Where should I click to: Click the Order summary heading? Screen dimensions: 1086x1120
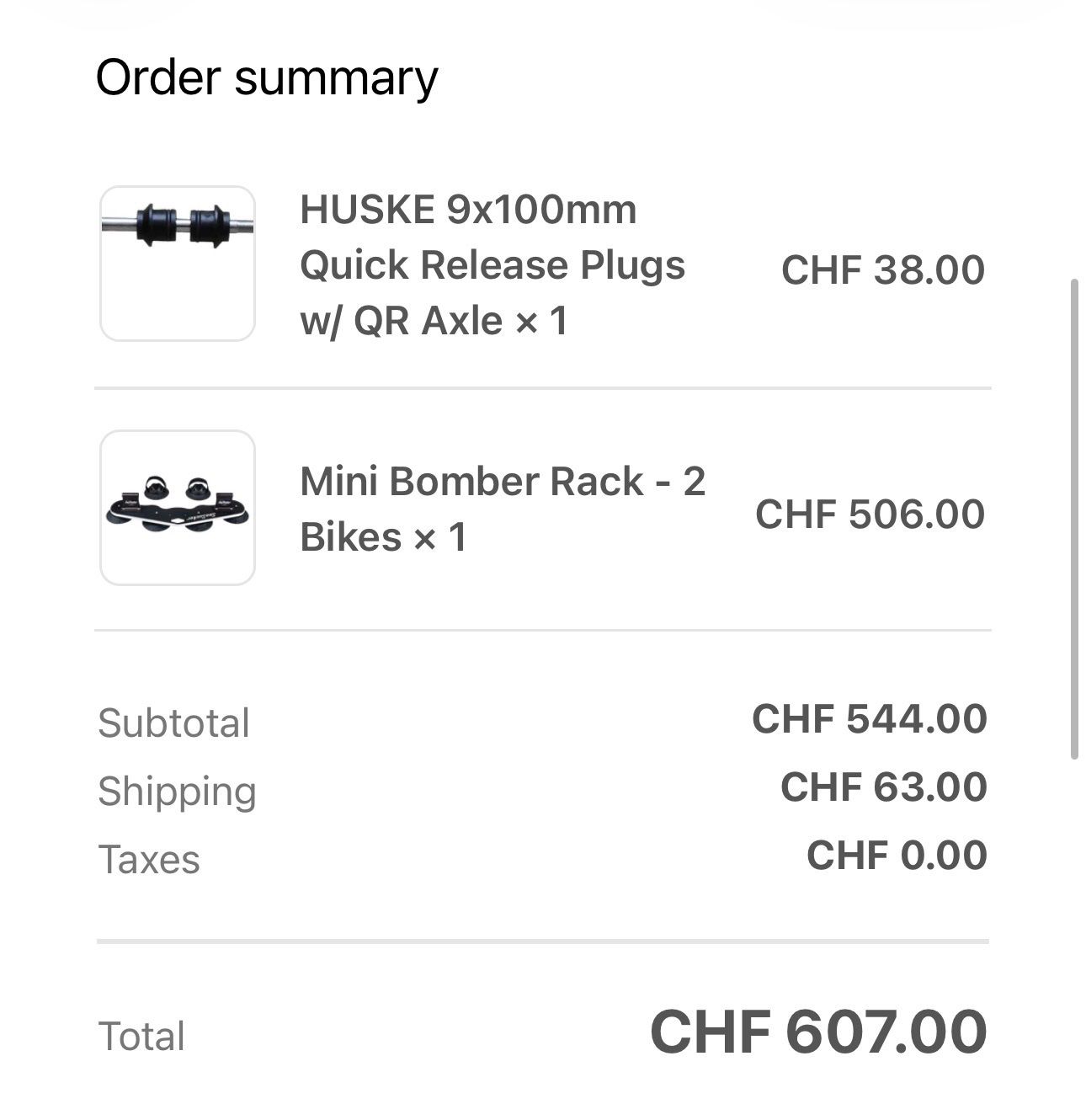pos(267,77)
